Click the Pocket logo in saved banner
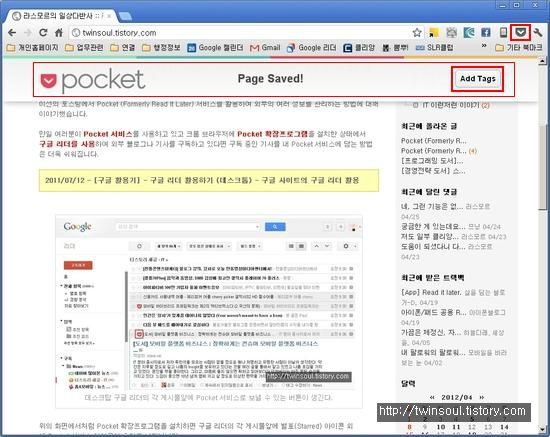This screenshot has width=550, height=437. (93, 80)
